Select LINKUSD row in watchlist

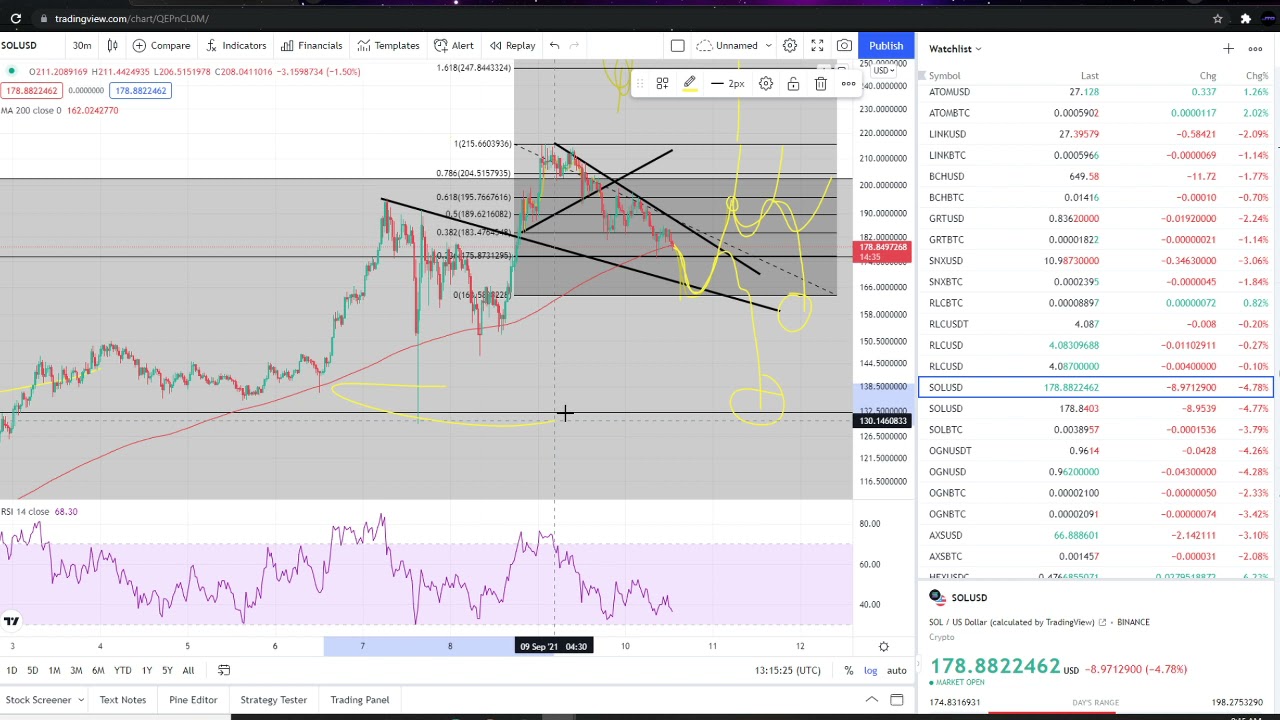(1095, 134)
